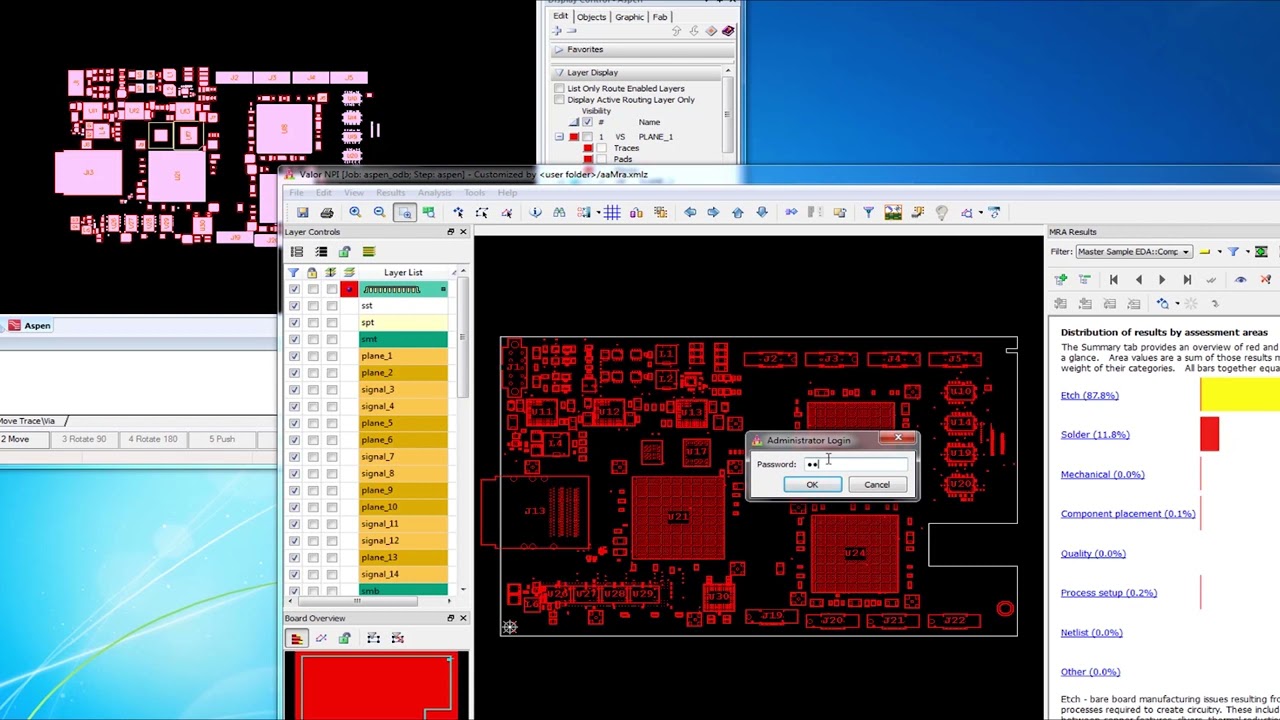Image resolution: width=1280 pixels, height=720 pixels.
Task: Pan up with the blue up arrow
Action: [x=738, y=212]
